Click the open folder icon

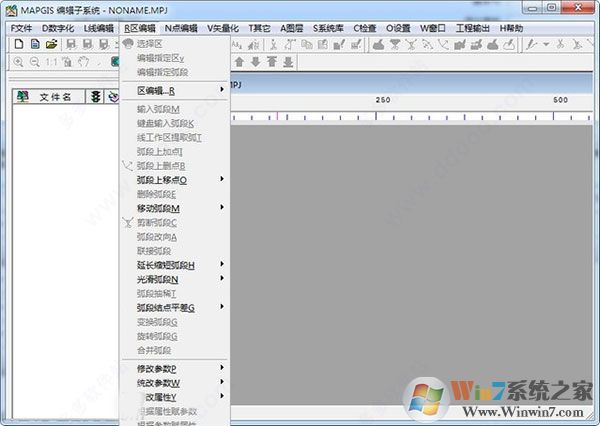click(51, 44)
